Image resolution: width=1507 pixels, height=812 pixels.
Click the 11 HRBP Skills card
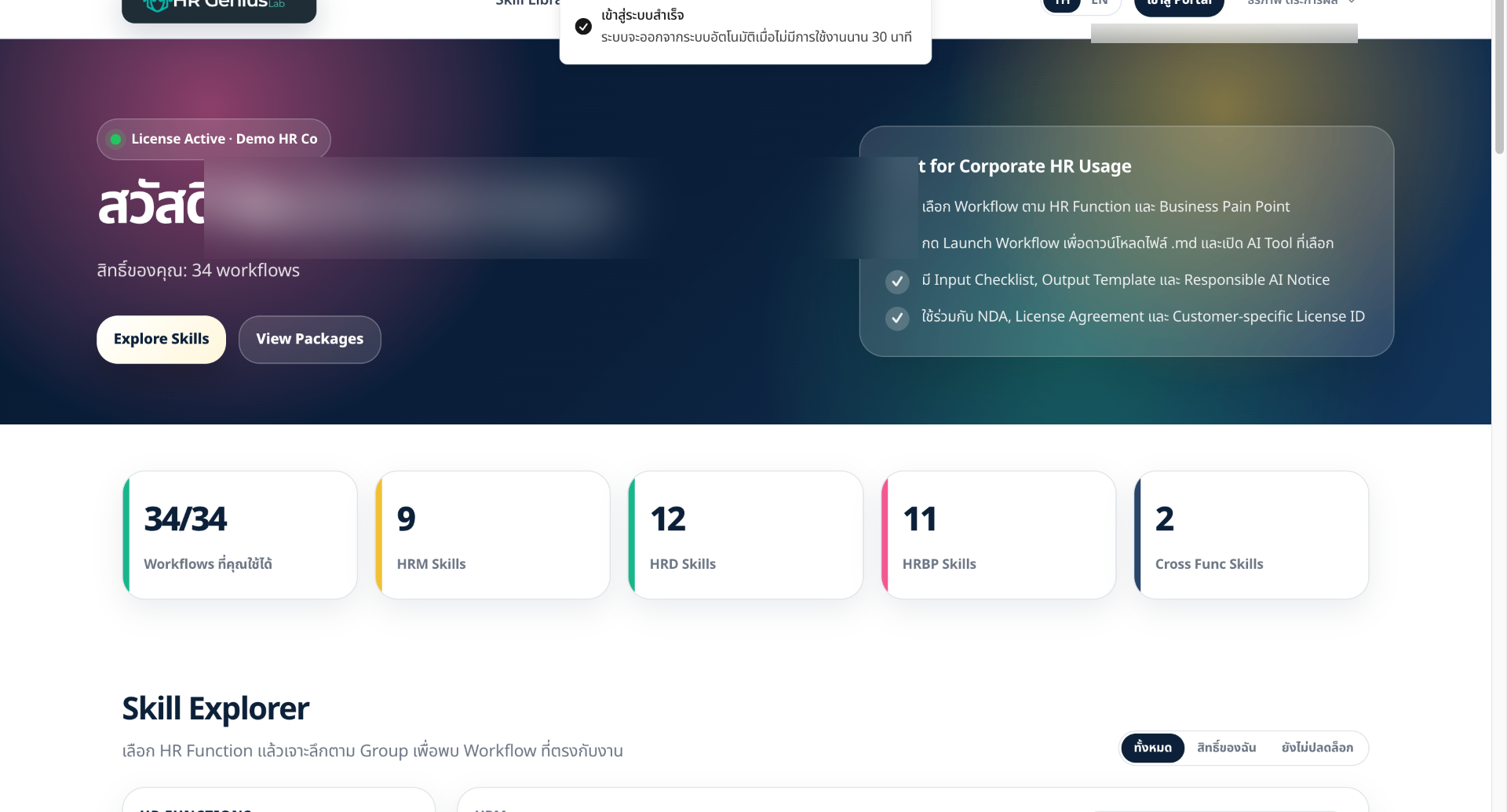click(998, 535)
